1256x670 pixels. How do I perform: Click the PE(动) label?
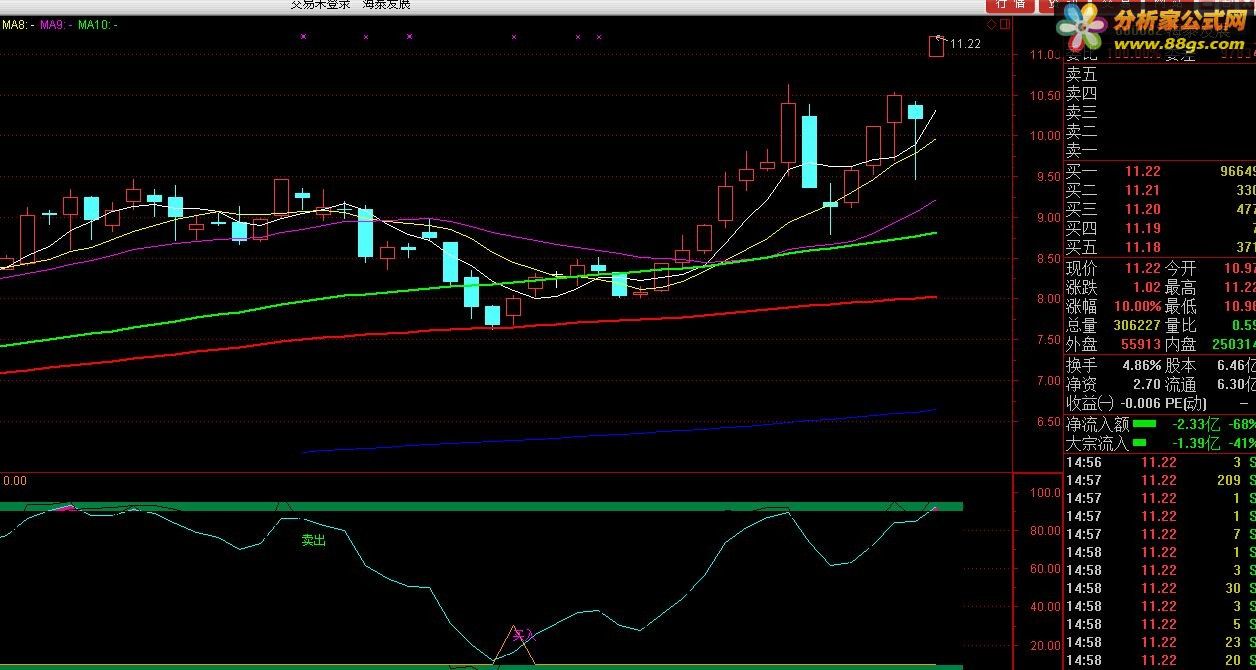coord(1186,404)
